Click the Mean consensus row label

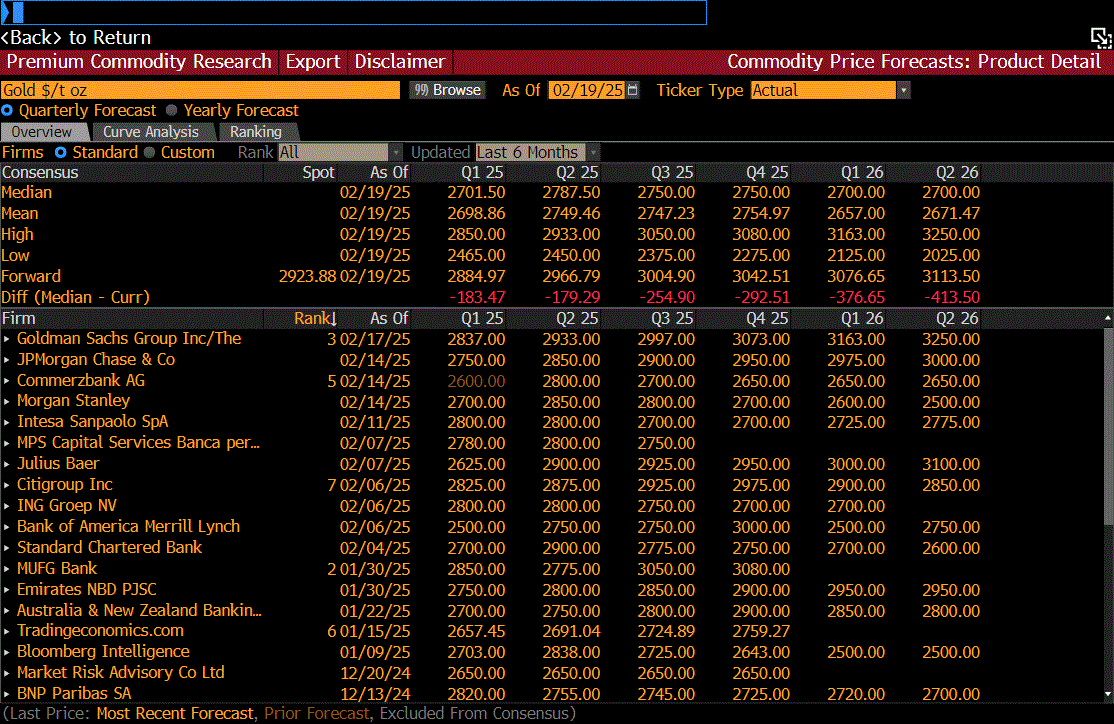[20, 213]
